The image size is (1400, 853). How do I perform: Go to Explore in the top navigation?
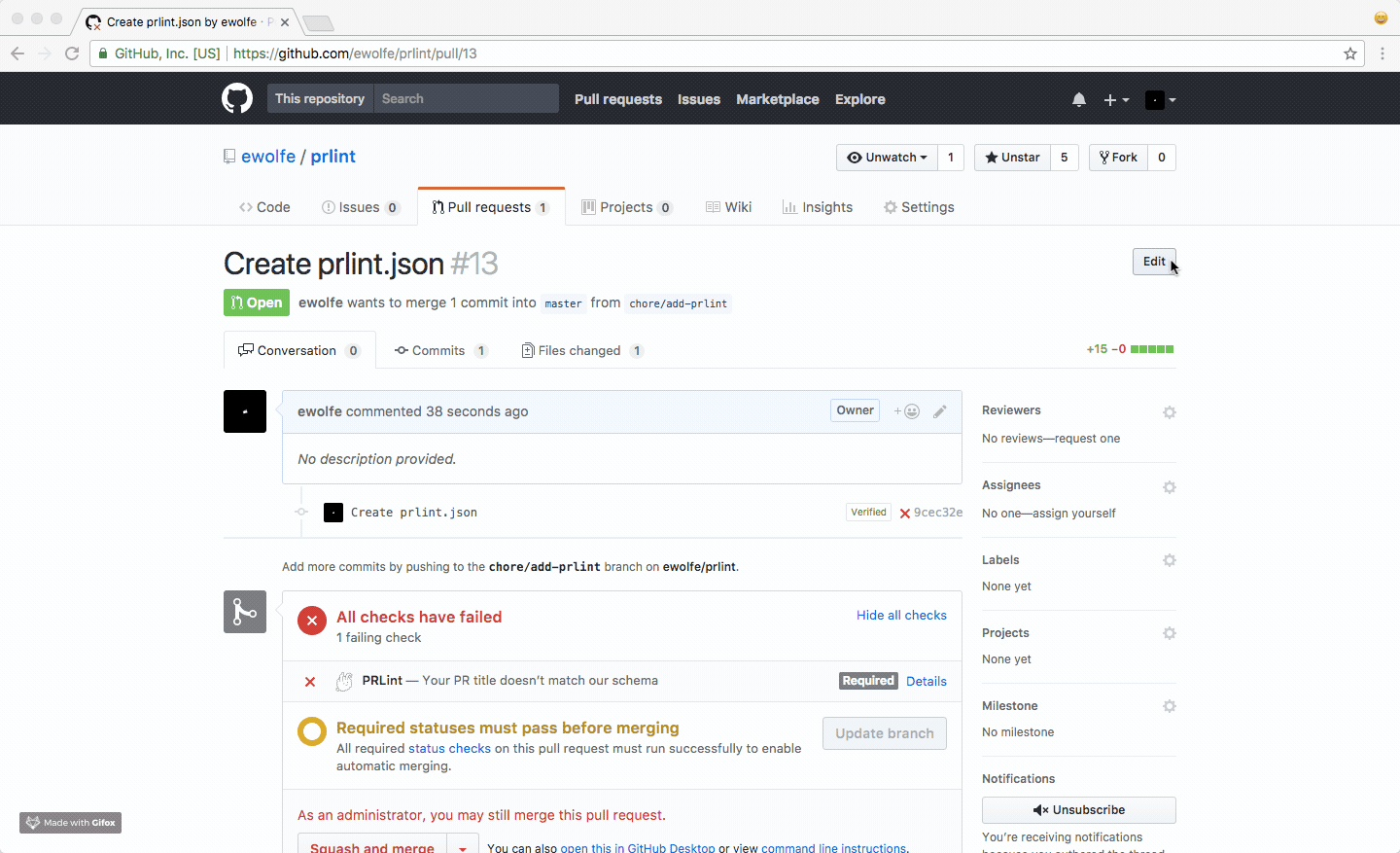[860, 99]
